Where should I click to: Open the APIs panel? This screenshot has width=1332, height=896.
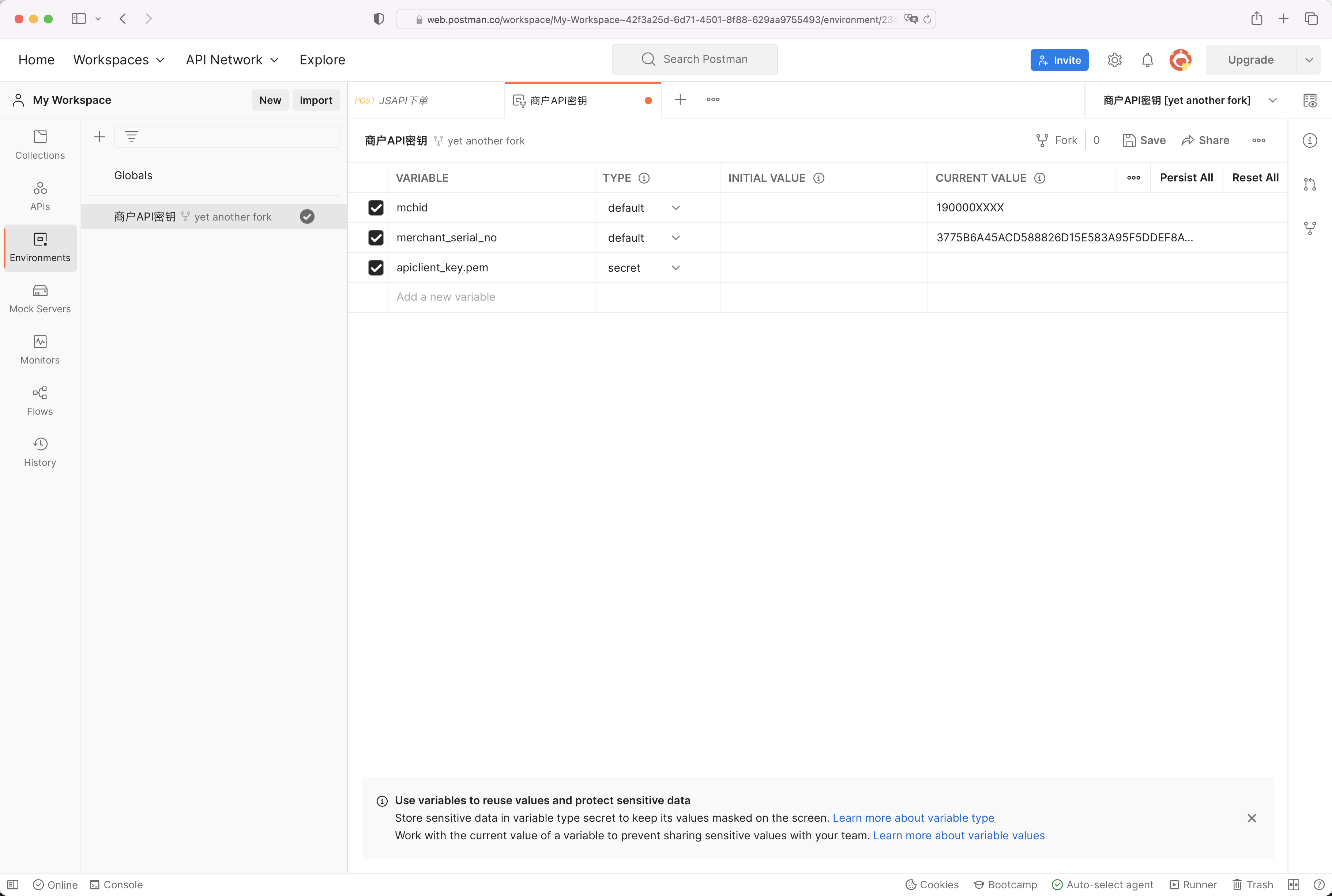[40, 197]
